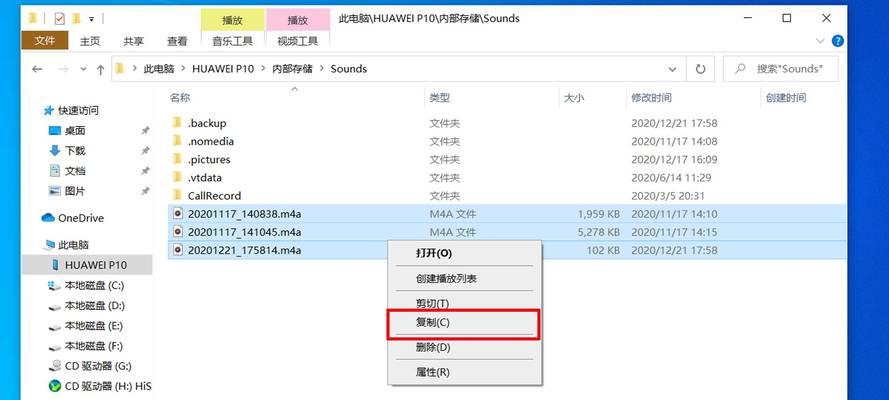
Task: Open the Customize Quick Access Toolbar dropdown
Action: [x=91, y=19]
